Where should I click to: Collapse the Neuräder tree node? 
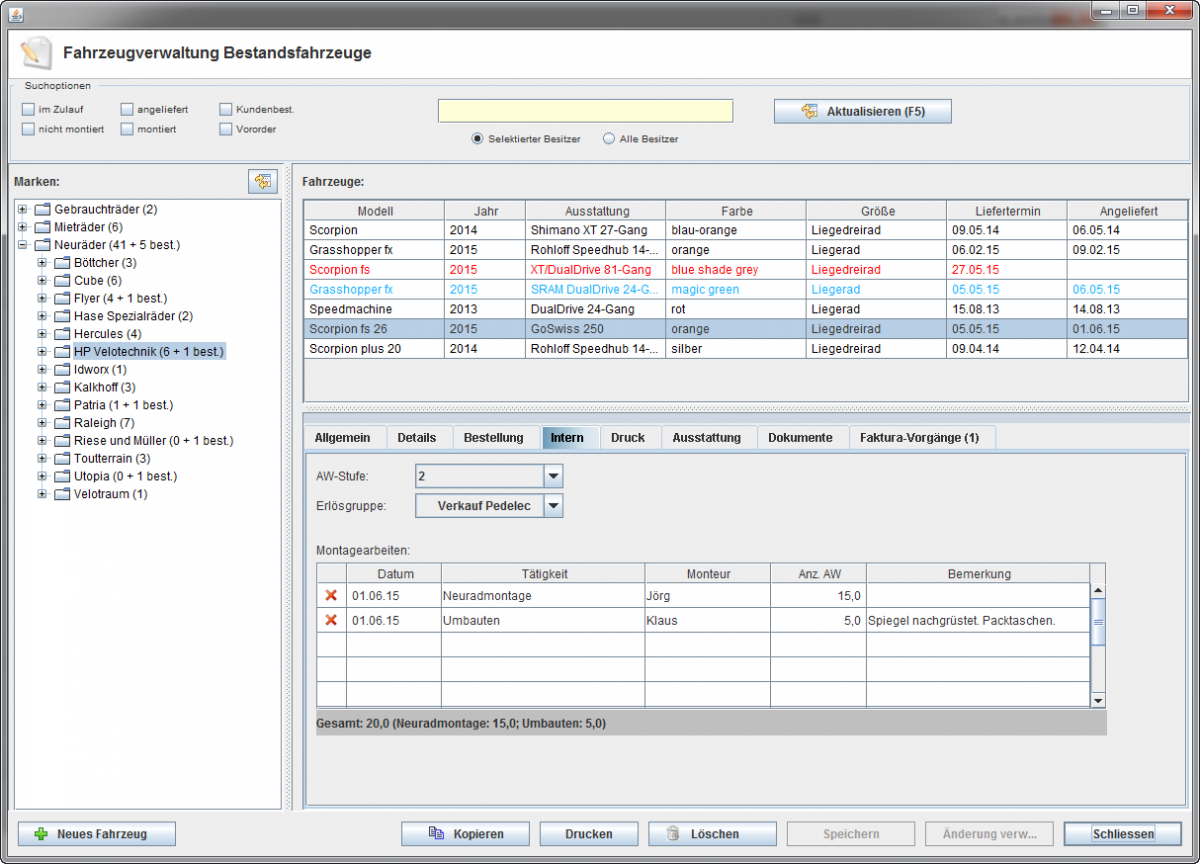click(x=22, y=244)
